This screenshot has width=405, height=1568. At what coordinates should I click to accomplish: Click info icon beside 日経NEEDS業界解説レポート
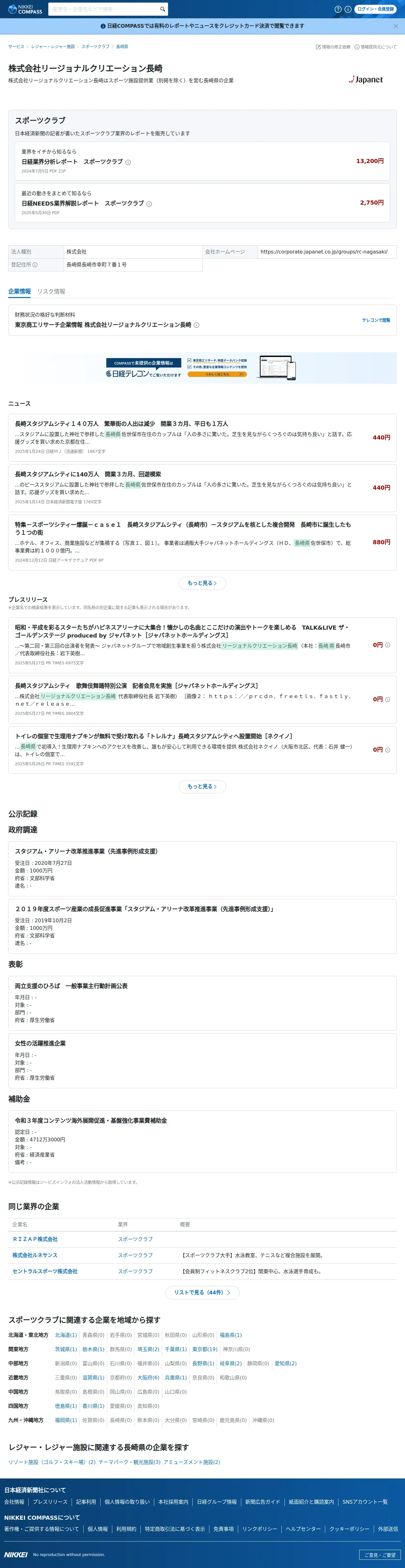(149, 204)
